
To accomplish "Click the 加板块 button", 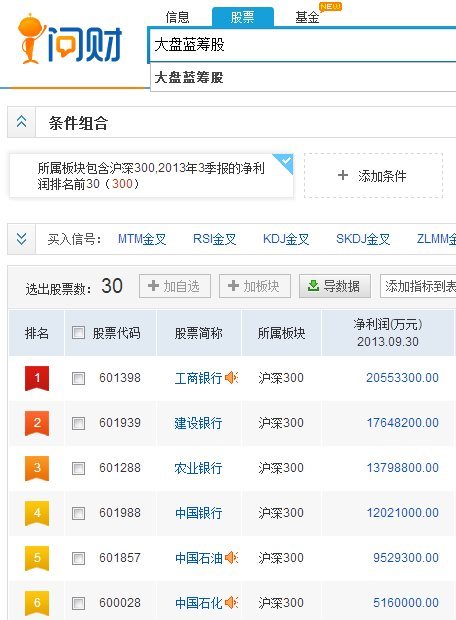I will 255,286.
